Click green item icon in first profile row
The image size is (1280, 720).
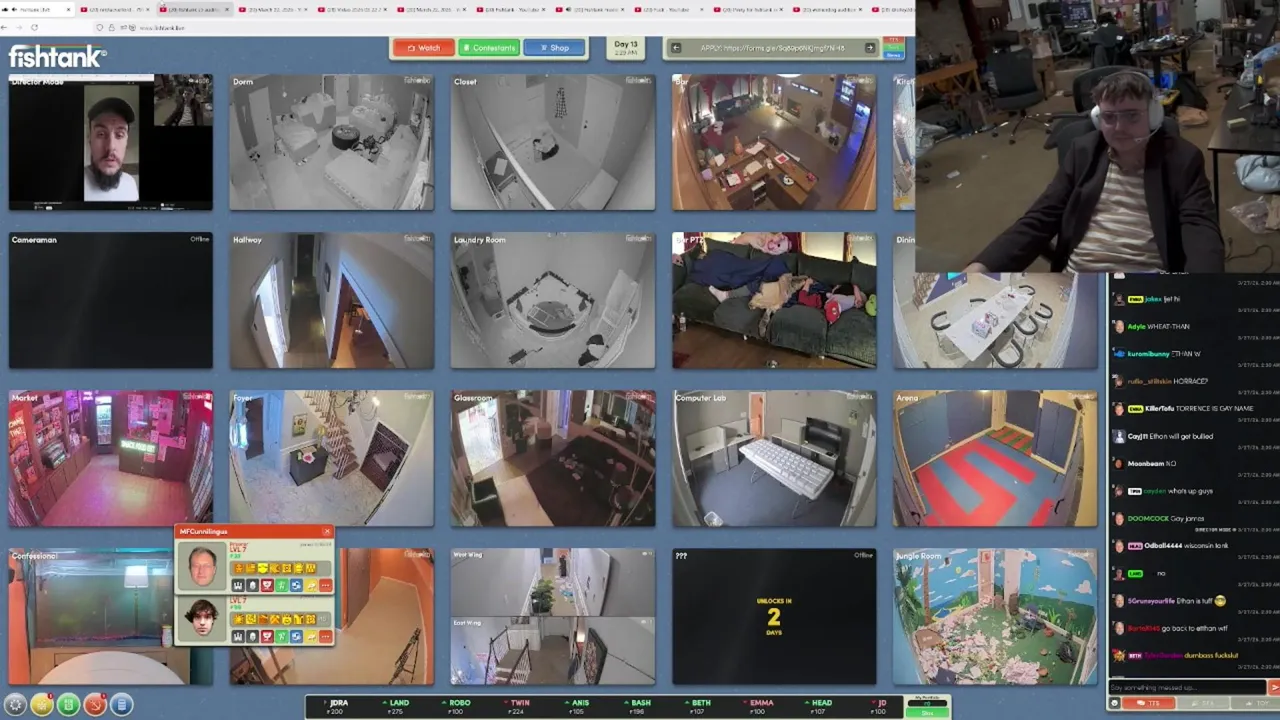(x=281, y=585)
